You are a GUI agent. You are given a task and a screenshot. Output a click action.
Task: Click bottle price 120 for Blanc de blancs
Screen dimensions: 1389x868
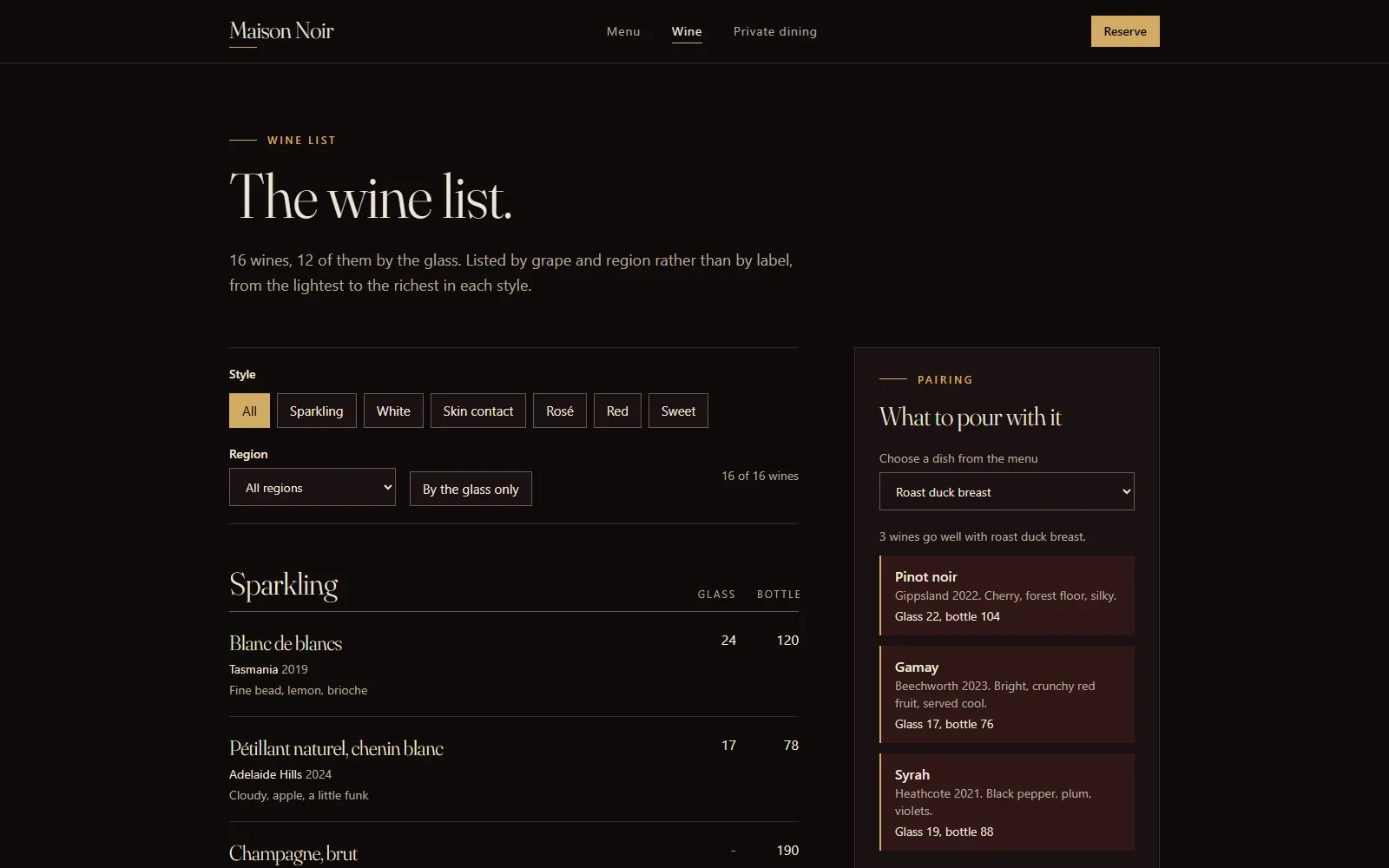[x=787, y=640]
